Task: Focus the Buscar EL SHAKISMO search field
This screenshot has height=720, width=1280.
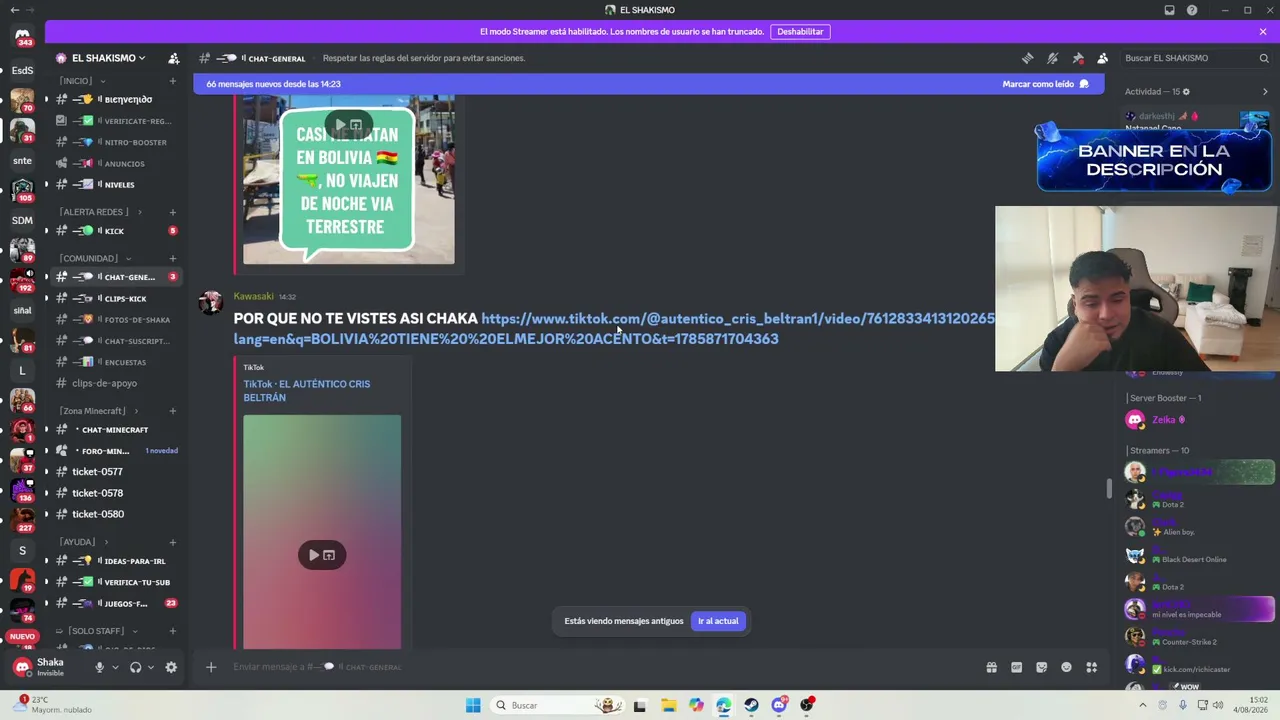Action: coord(1195,58)
